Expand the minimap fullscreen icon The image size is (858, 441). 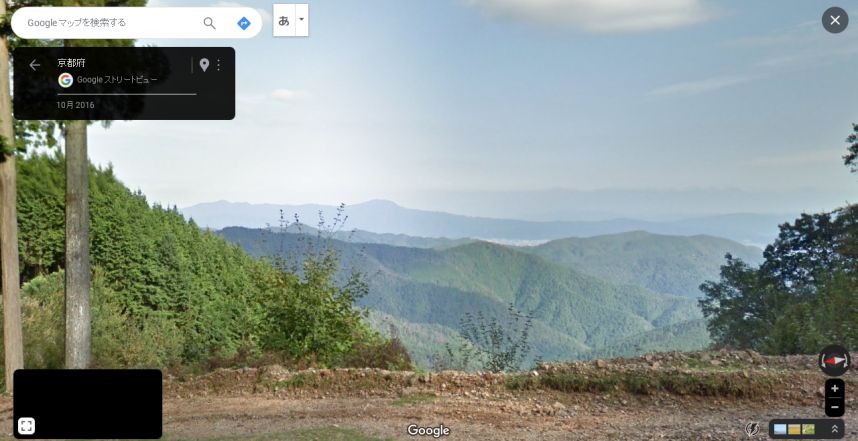26,426
